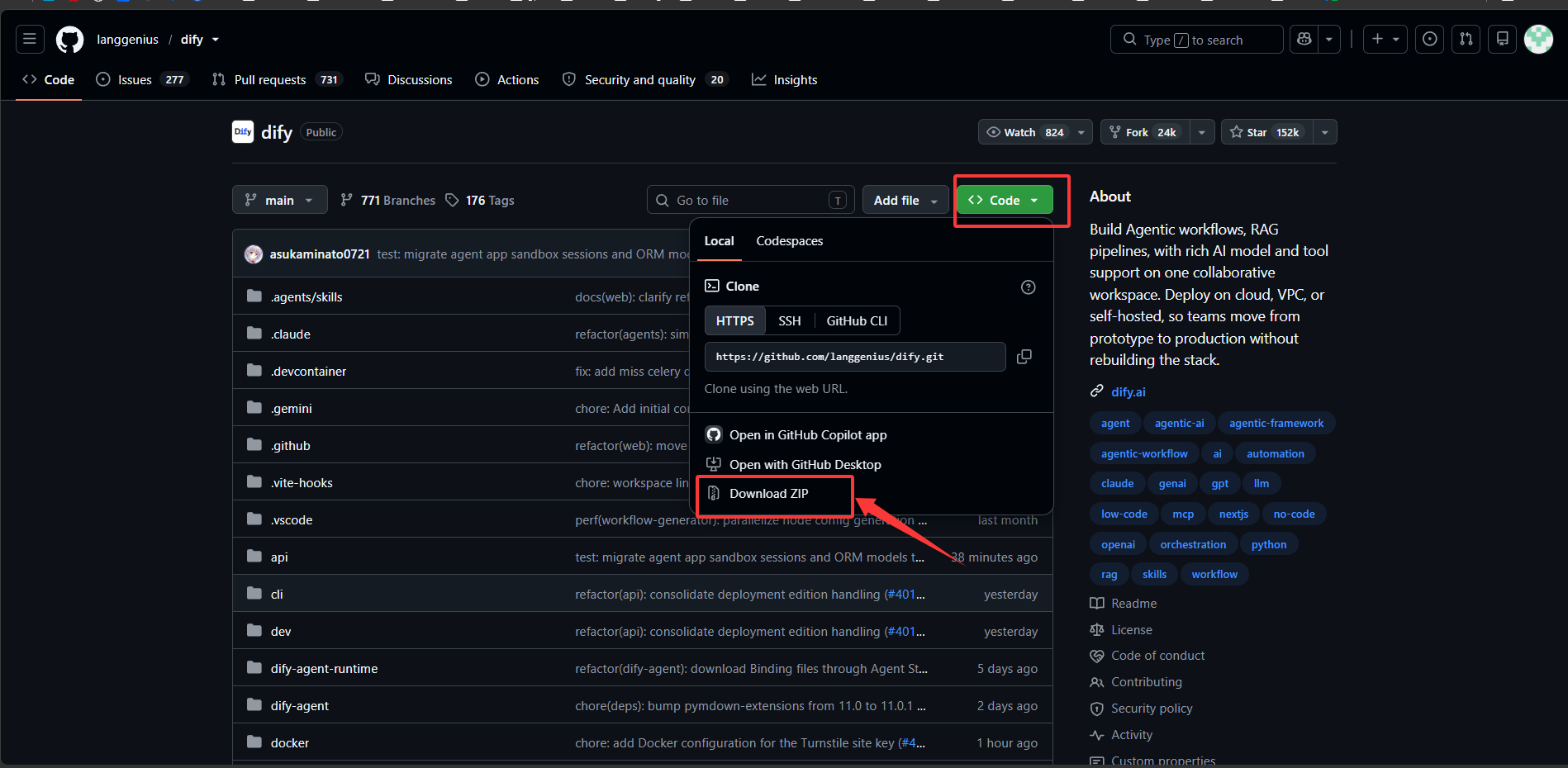
Task: Select the SSH clone option
Action: pos(790,320)
